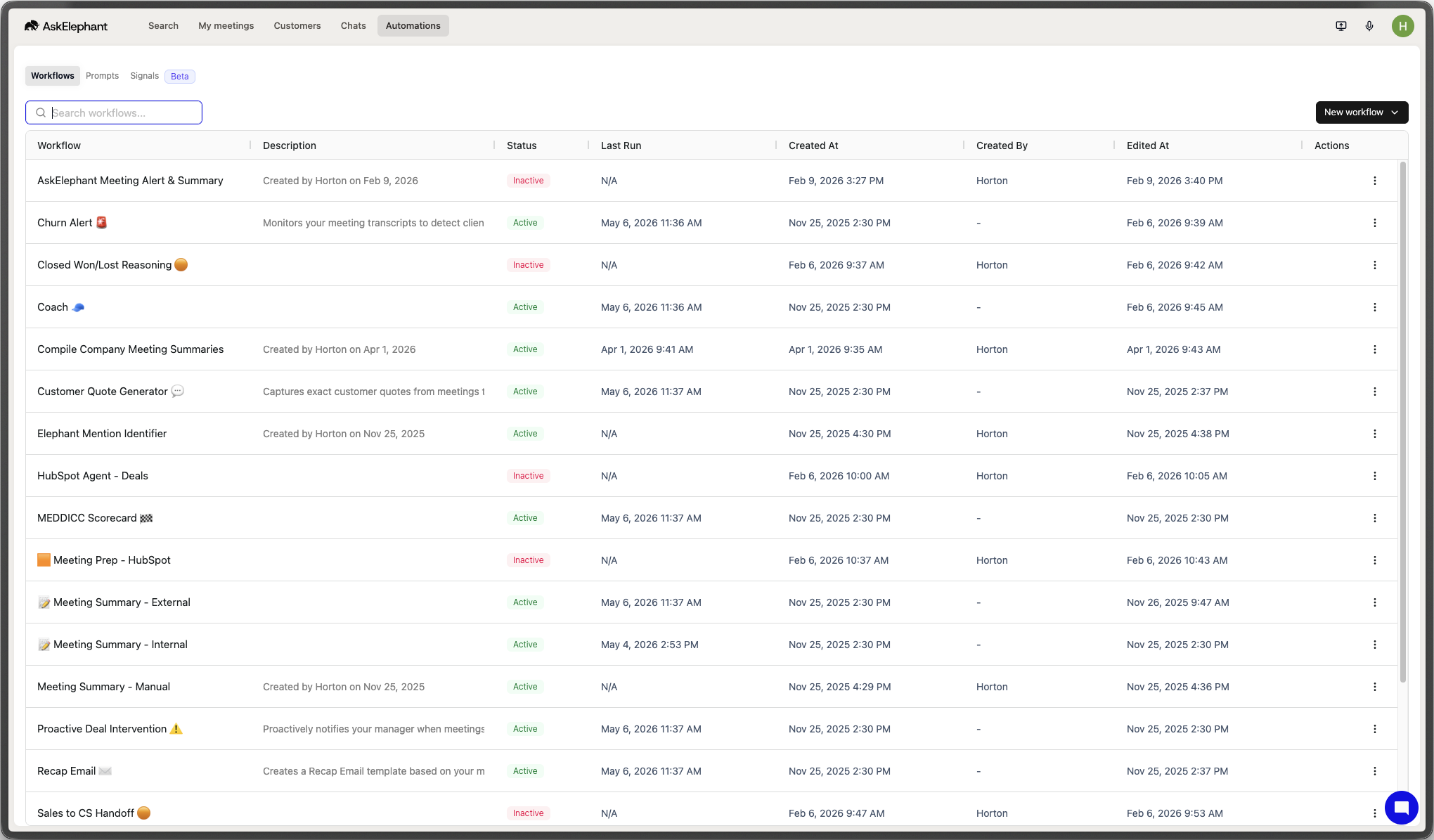The height and width of the screenshot is (840, 1434).
Task: Click Active status of Customer Quote Generator
Action: click(x=525, y=392)
